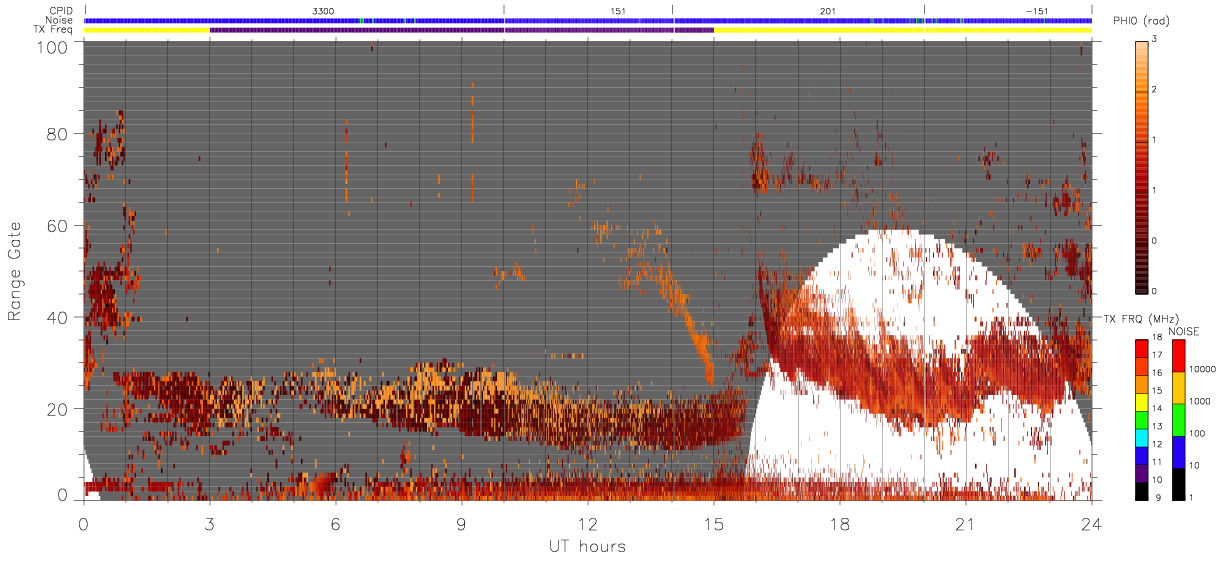Click the CPID row label
The image size is (1228, 567).
(x=62, y=11)
